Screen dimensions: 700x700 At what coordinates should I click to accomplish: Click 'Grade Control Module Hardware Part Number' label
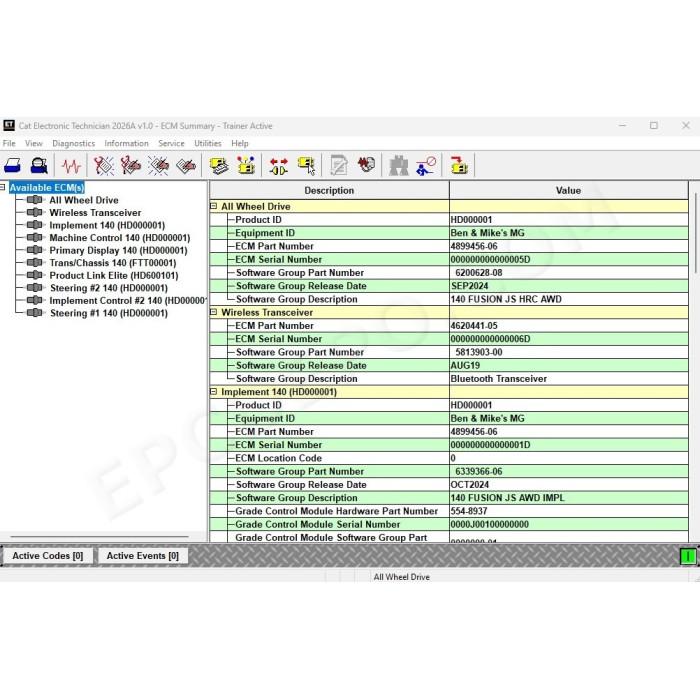click(x=337, y=511)
